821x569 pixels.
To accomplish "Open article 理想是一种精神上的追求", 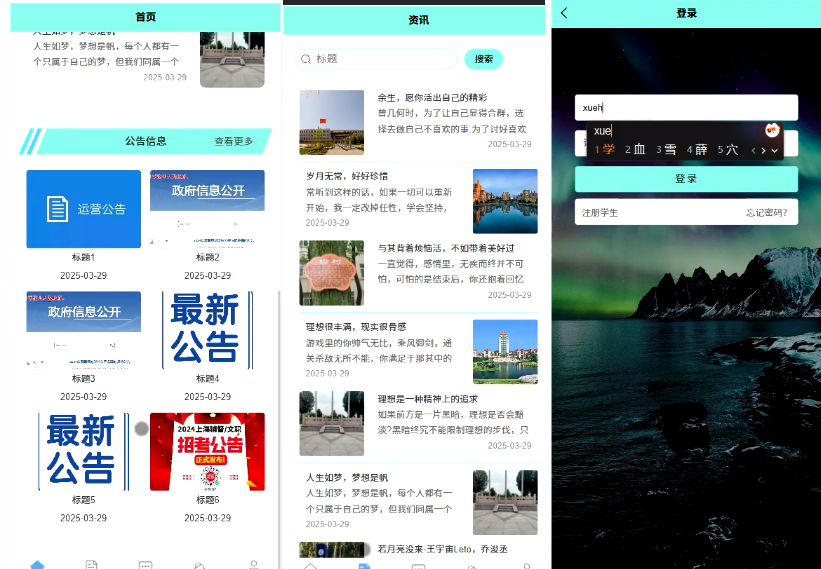I will tap(428, 399).
